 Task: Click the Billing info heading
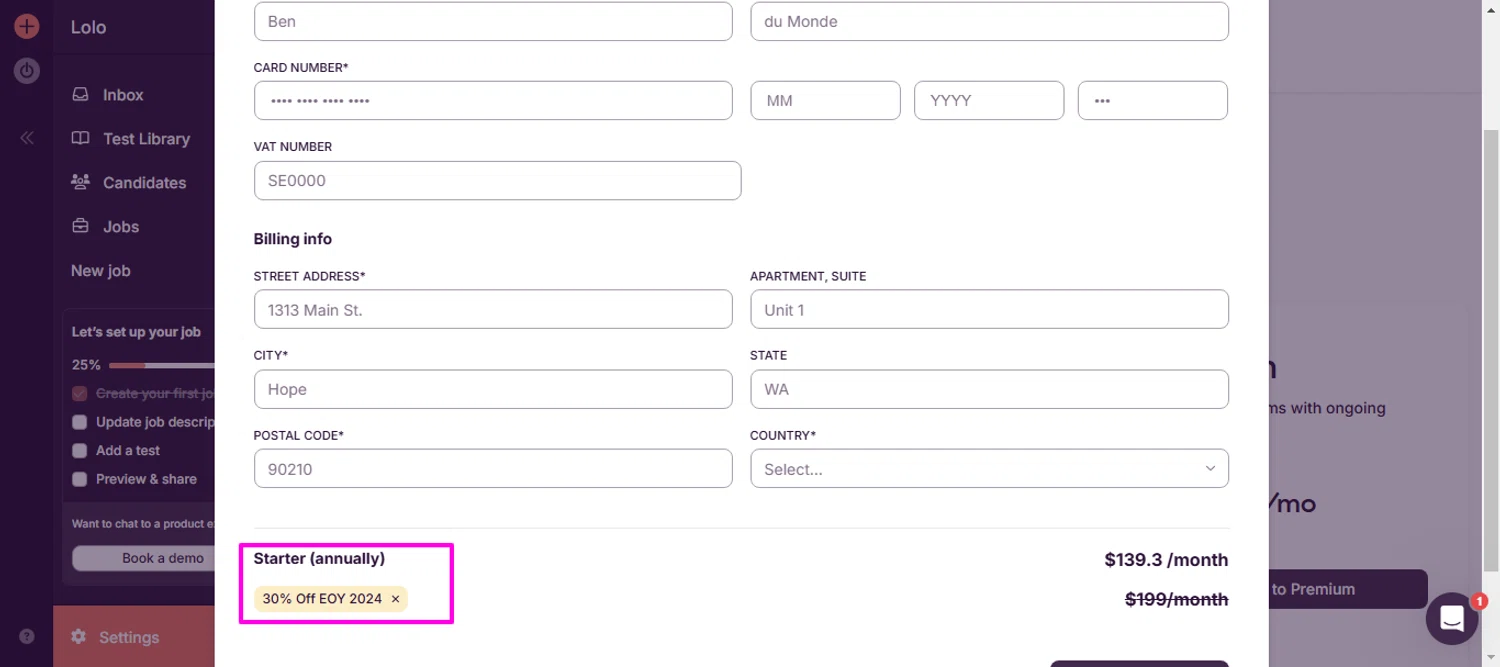[293, 239]
